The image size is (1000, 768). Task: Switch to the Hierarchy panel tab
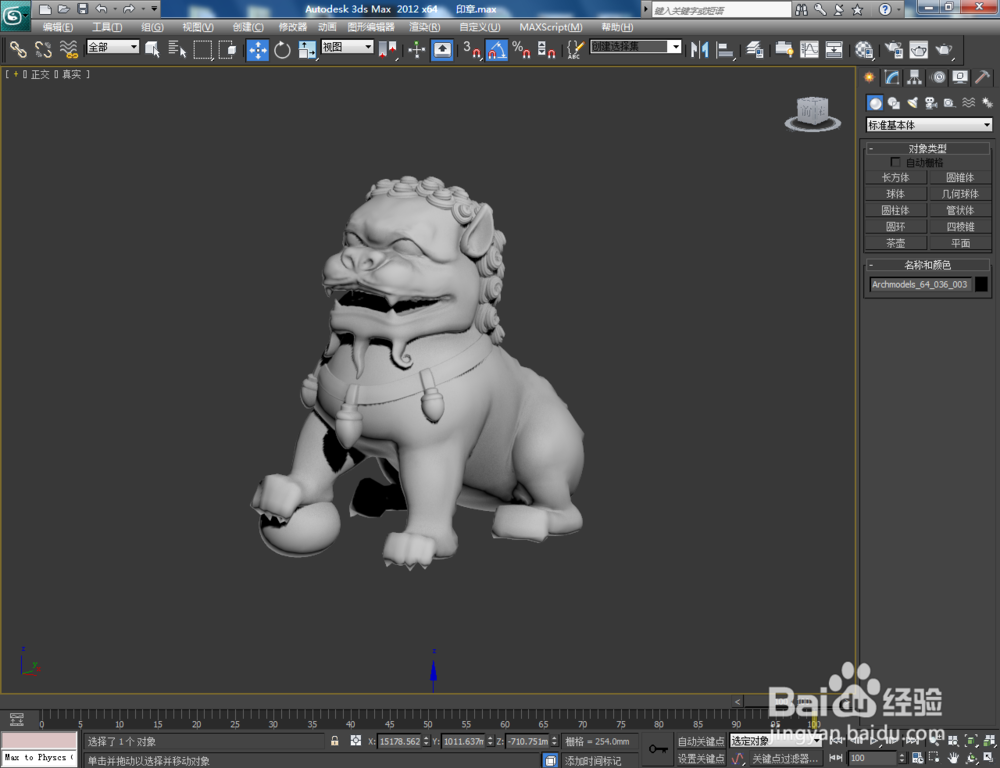pyautogui.click(x=915, y=77)
